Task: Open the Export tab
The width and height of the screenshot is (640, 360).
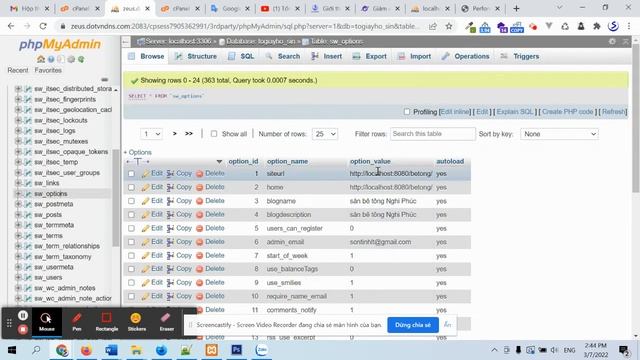Action: point(370,56)
